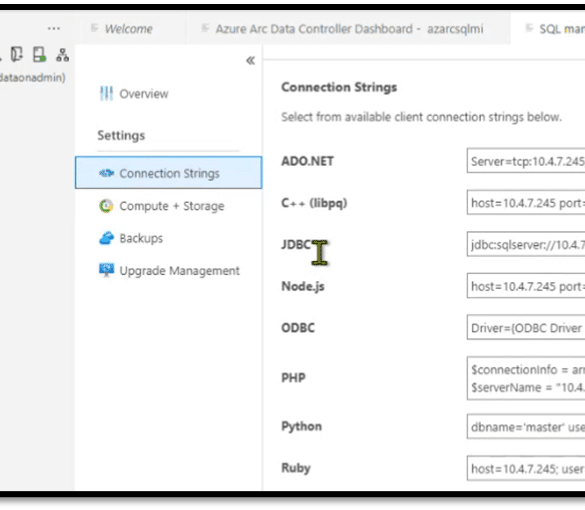The width and height of the screenshot is (585, 510).
Task: Click the new connection document icon
Action: click(16, 54)
